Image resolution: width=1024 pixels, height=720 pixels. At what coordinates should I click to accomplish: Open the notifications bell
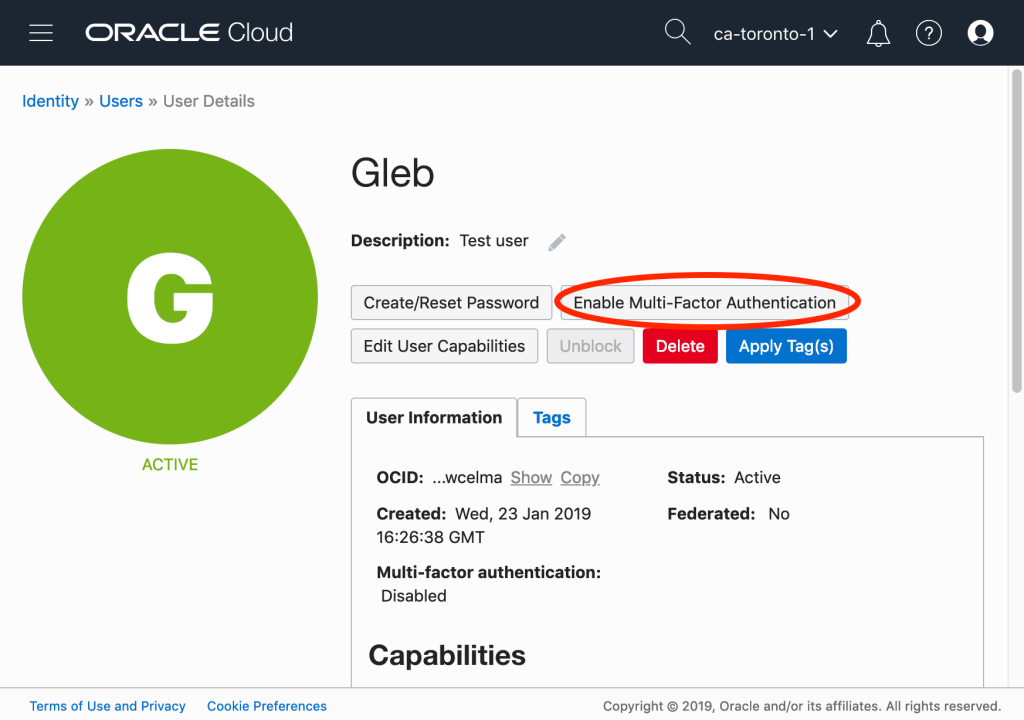(x=878, y=33)
